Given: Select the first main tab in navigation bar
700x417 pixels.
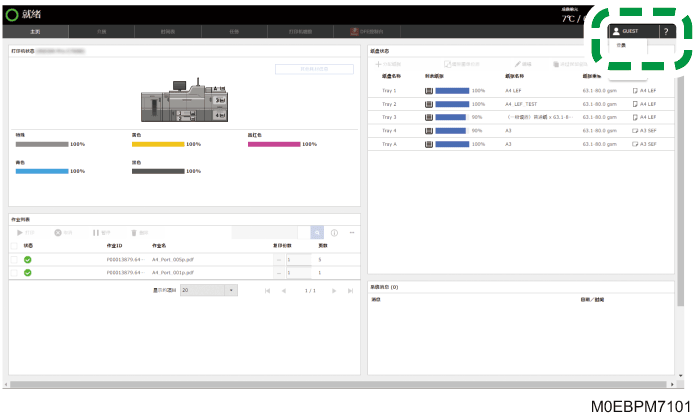Looking at the screenshot, I should pyautogui.click(x=35, y=31).
